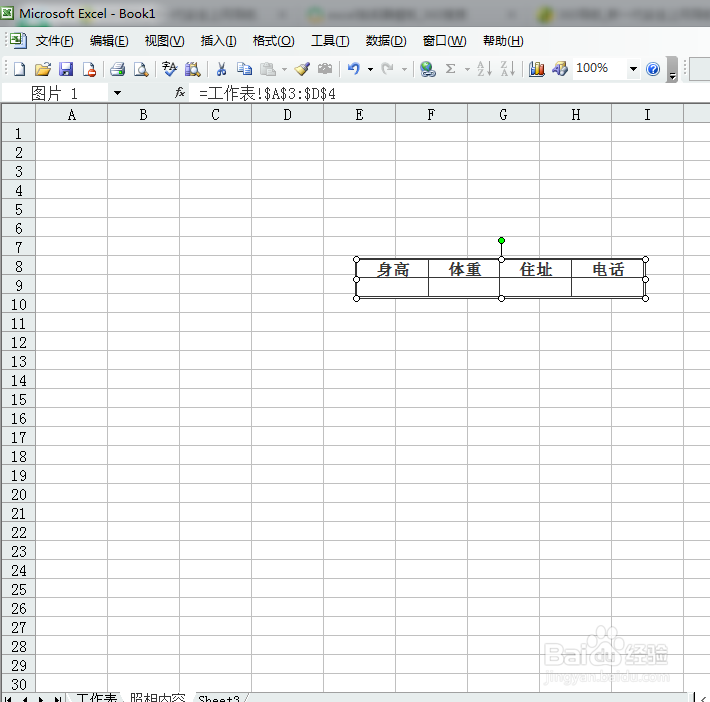
Task: Sort ascending with the A-Z icon
Action: [x=485, y=69]
